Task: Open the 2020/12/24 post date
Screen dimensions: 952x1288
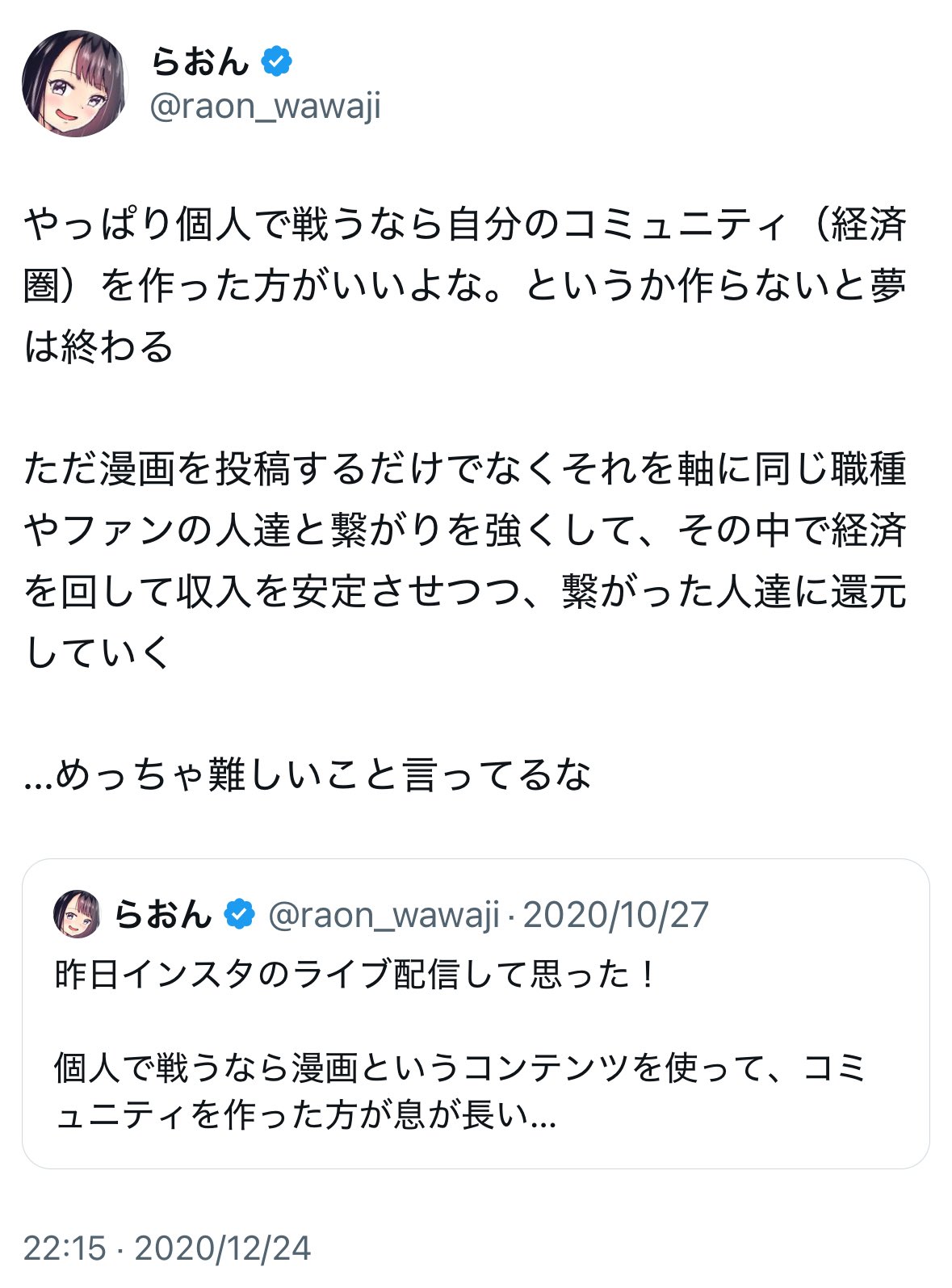Action: pyautogui.click(x=222, y=1248)
